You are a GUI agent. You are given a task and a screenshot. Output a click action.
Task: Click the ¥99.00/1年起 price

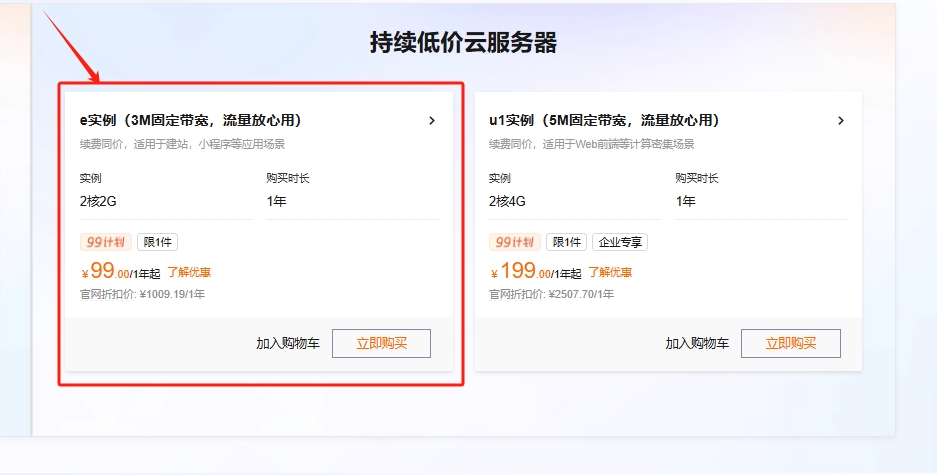point(121,271)
